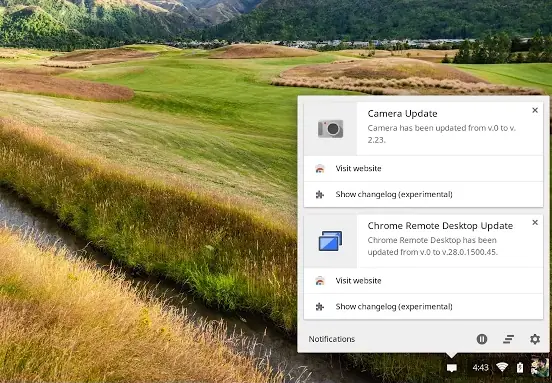Click rainbow icon in Remote Desktop Visit website row
Viewport: 552px width, 383px height.
coord(320,281)
